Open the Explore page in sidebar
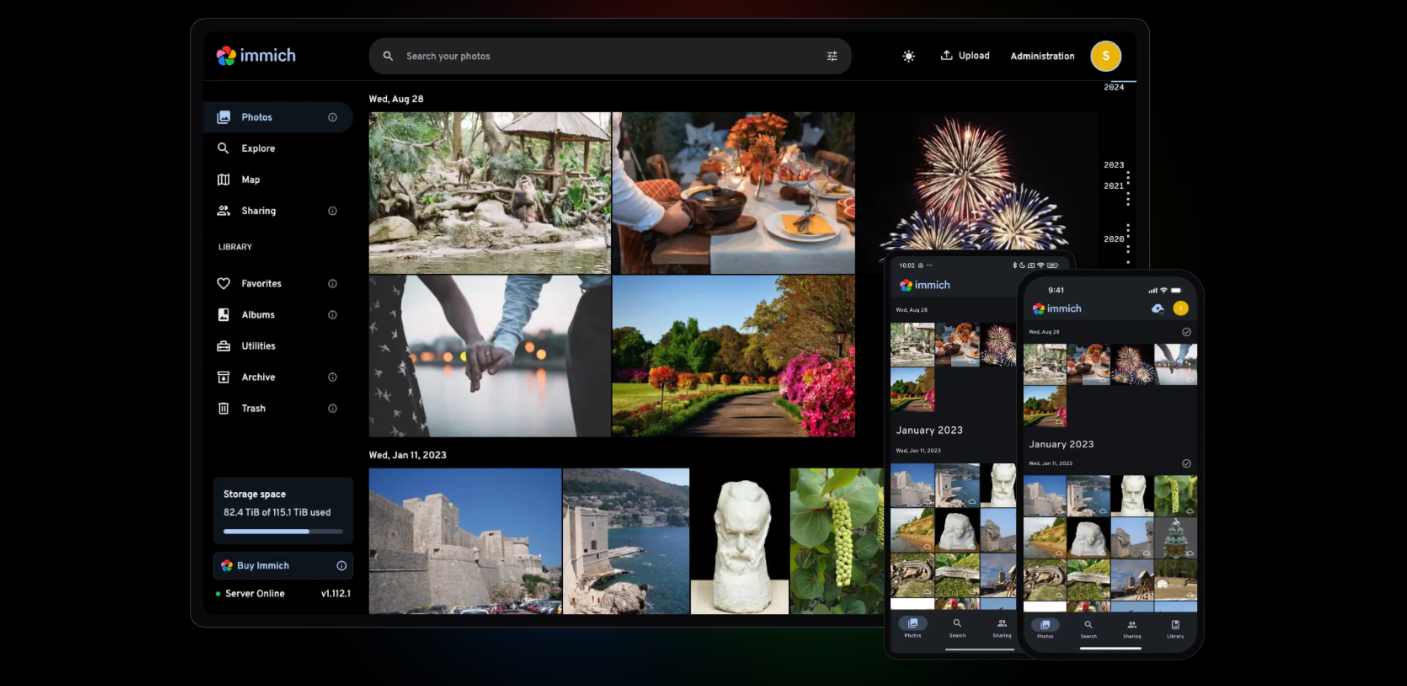This screenshot has height=686, width=1407. (x=257, y=148)
